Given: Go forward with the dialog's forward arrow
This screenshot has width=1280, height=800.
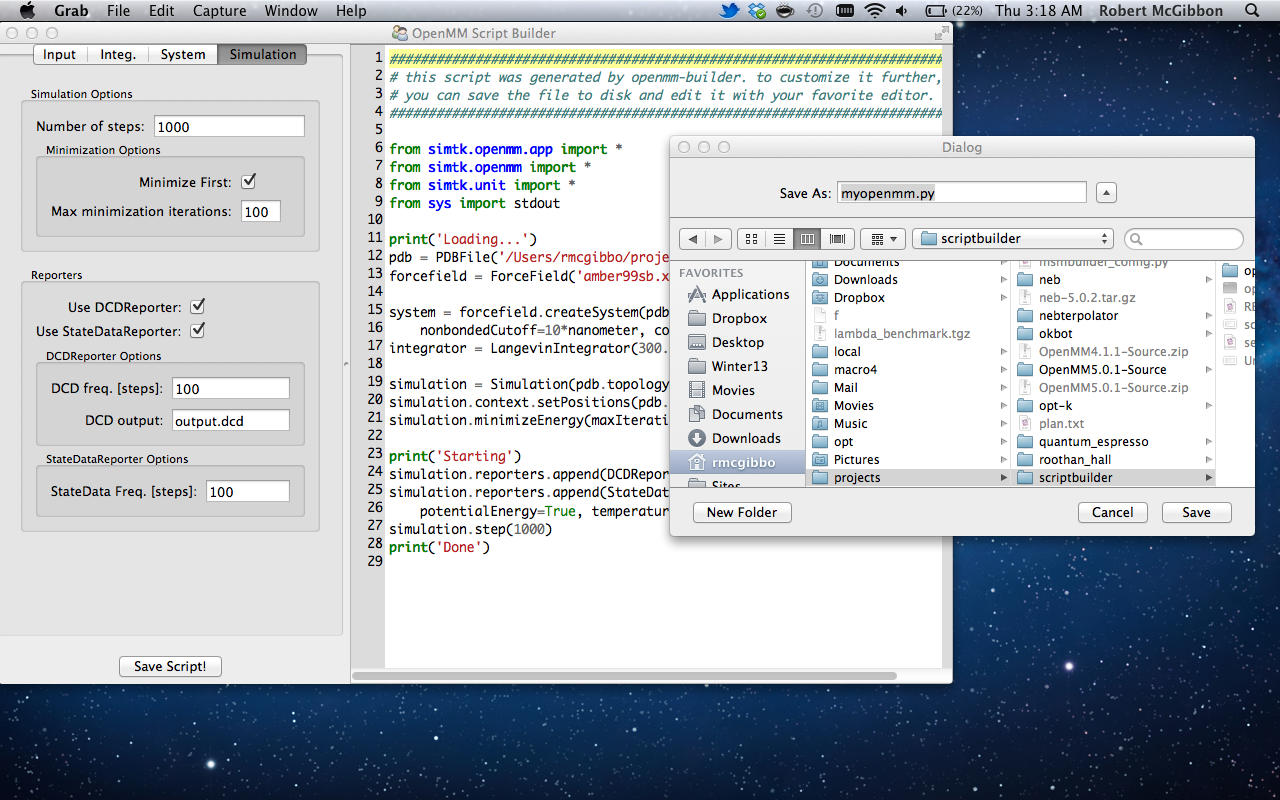Looking at the screenshot, I should pos(718,239).
